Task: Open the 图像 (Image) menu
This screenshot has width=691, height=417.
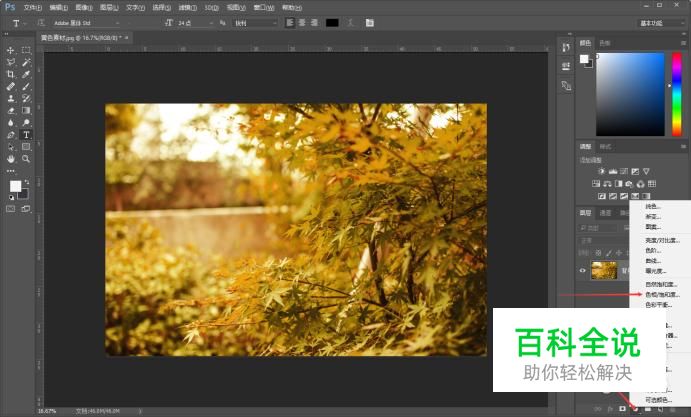Action: coord(84,7)
